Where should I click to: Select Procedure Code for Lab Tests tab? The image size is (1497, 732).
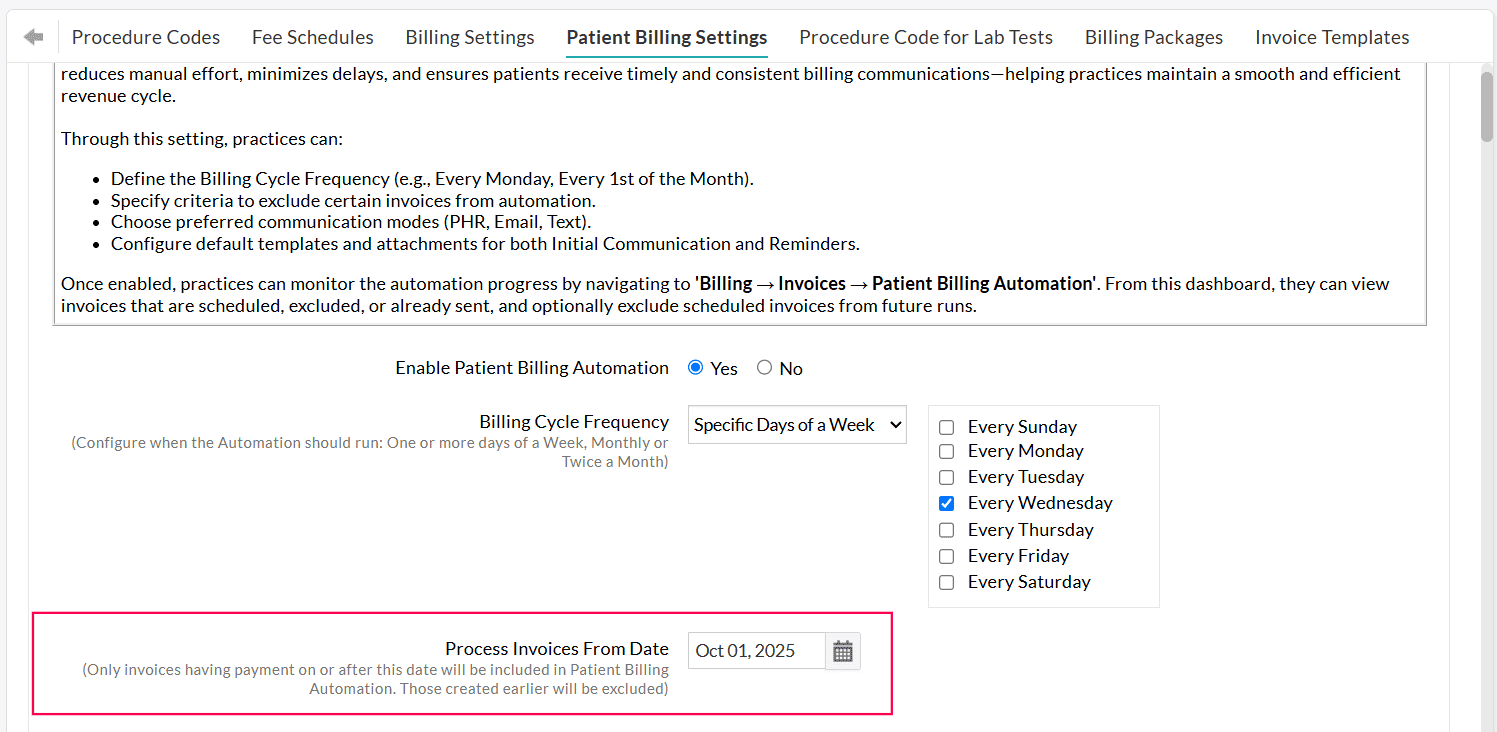pyautogui.click(x=925, y=37)
